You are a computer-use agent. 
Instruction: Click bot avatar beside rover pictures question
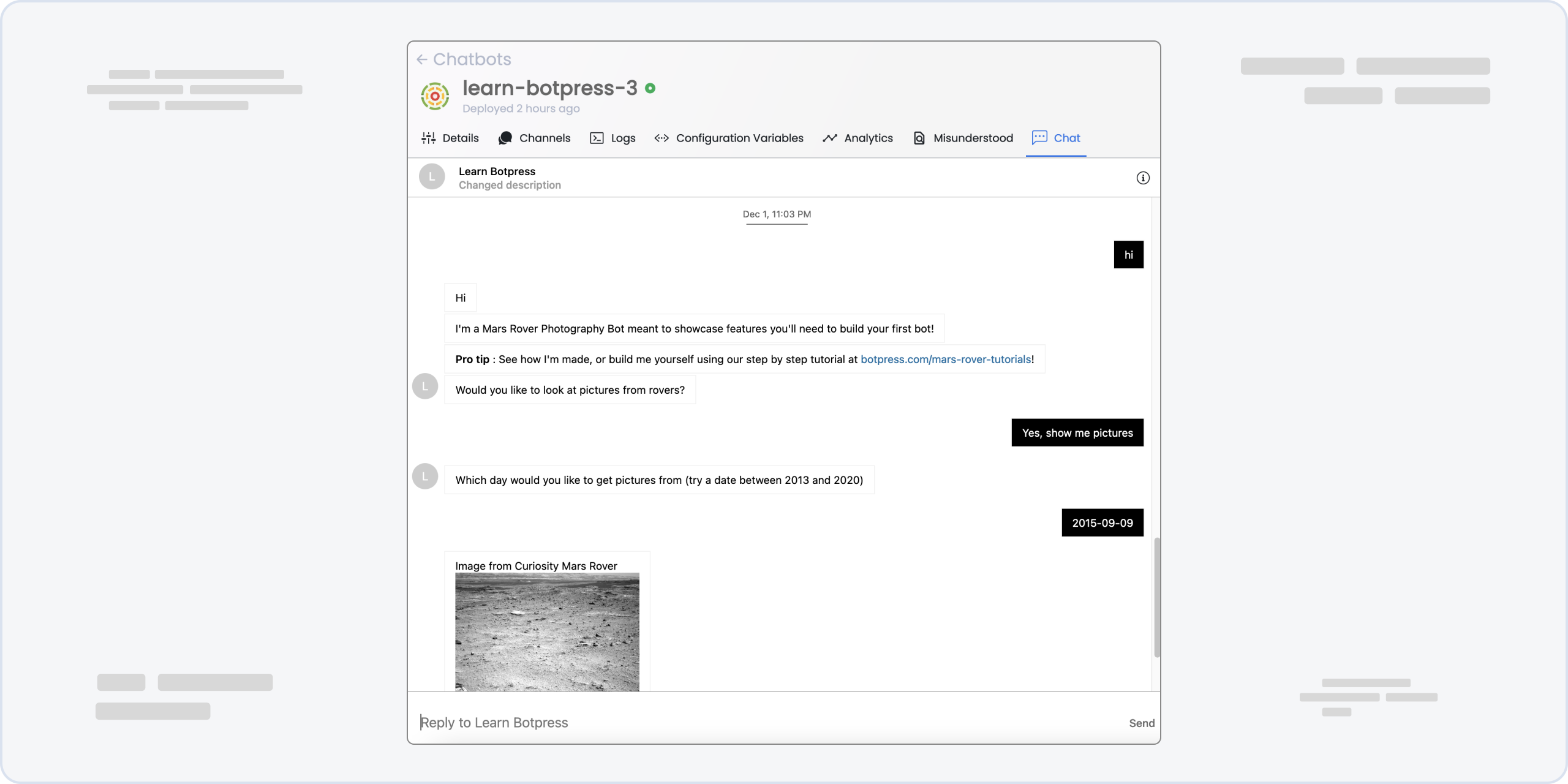click(x=425, y=386)
